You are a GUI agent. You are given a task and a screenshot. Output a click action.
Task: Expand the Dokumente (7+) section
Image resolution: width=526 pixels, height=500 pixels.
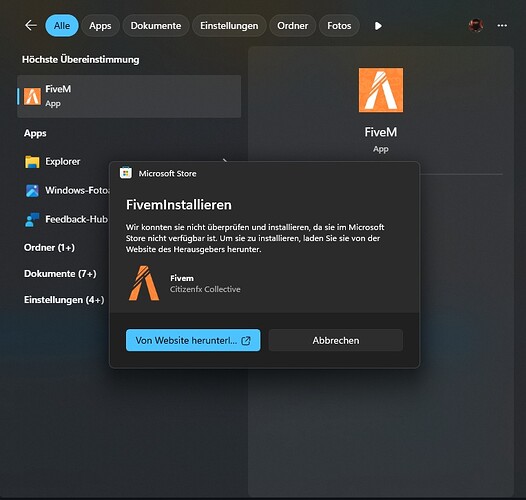60,274
